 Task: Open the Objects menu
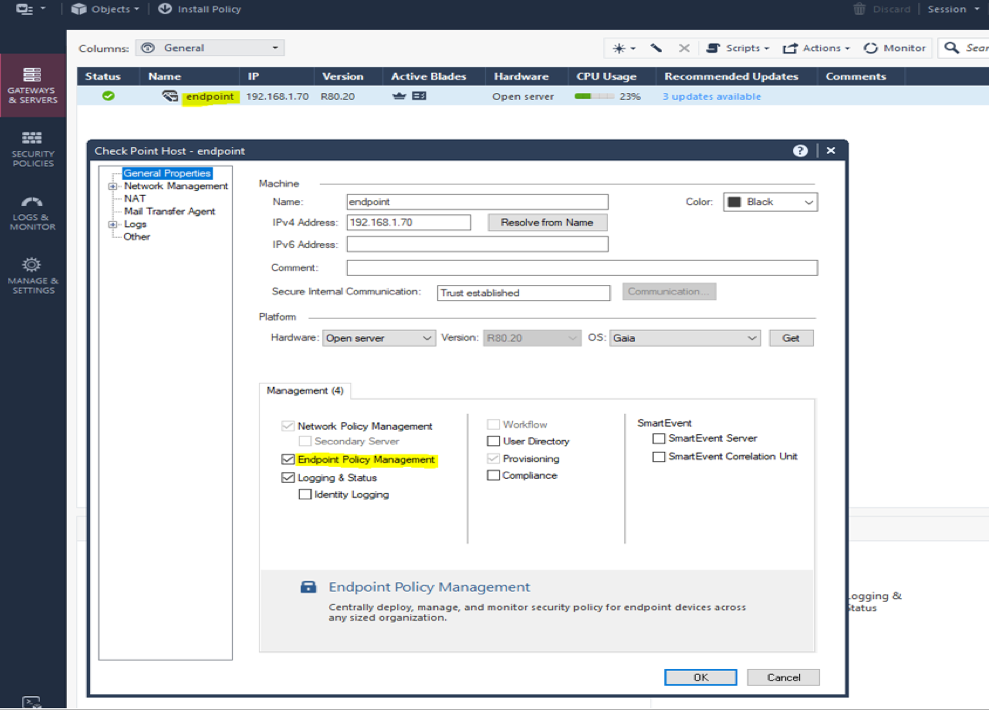point(105,9)
